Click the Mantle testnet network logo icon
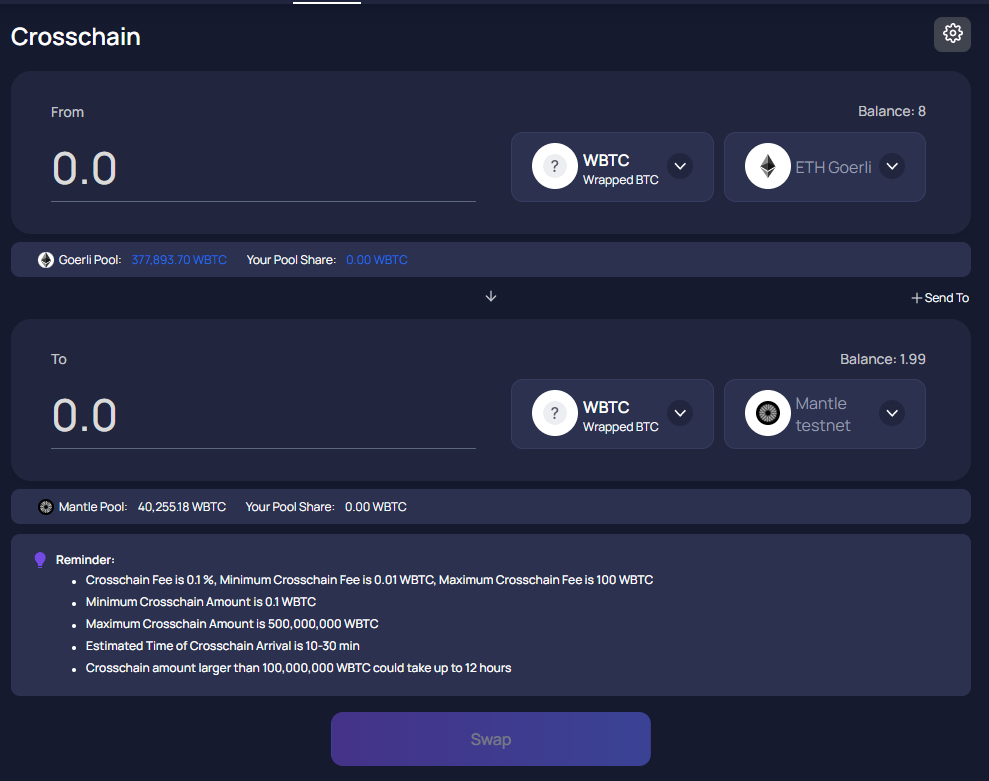Screen dimensions: 989x781 tap(768, 413)
